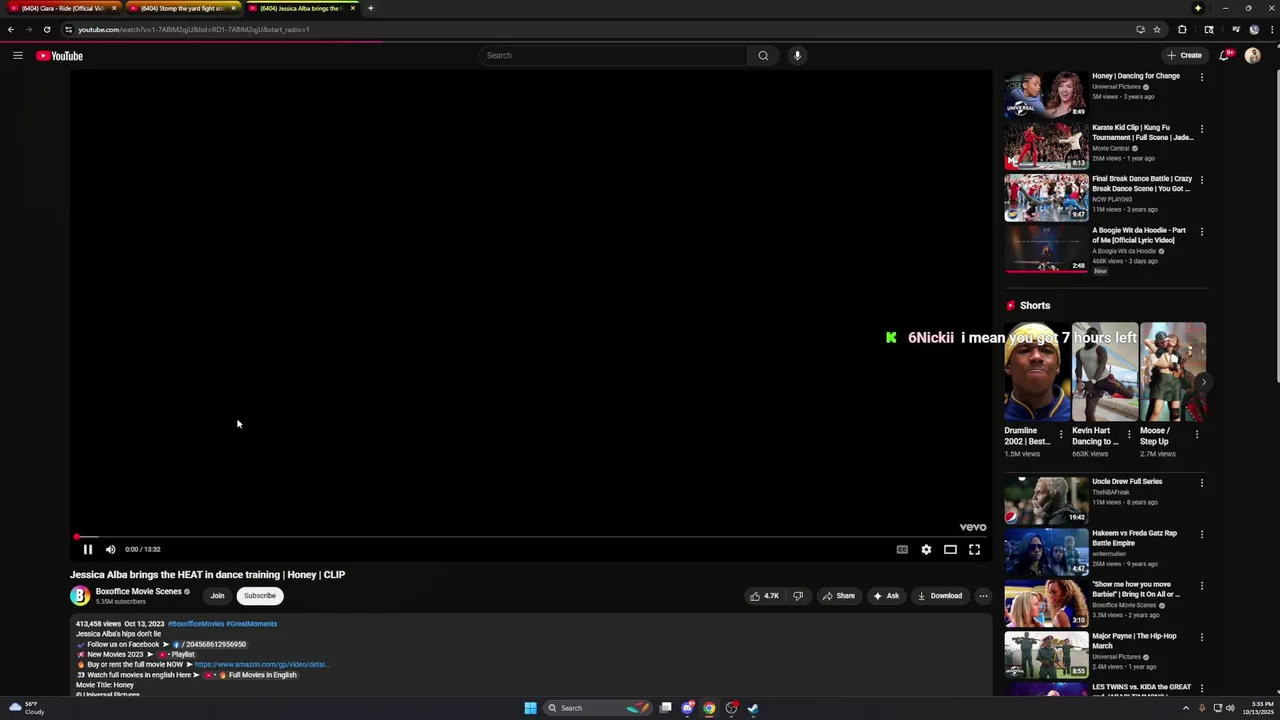This screenshot has height=720, width=1280.
Task: Open options for Major Payne video
Action: pos(1202,637)
